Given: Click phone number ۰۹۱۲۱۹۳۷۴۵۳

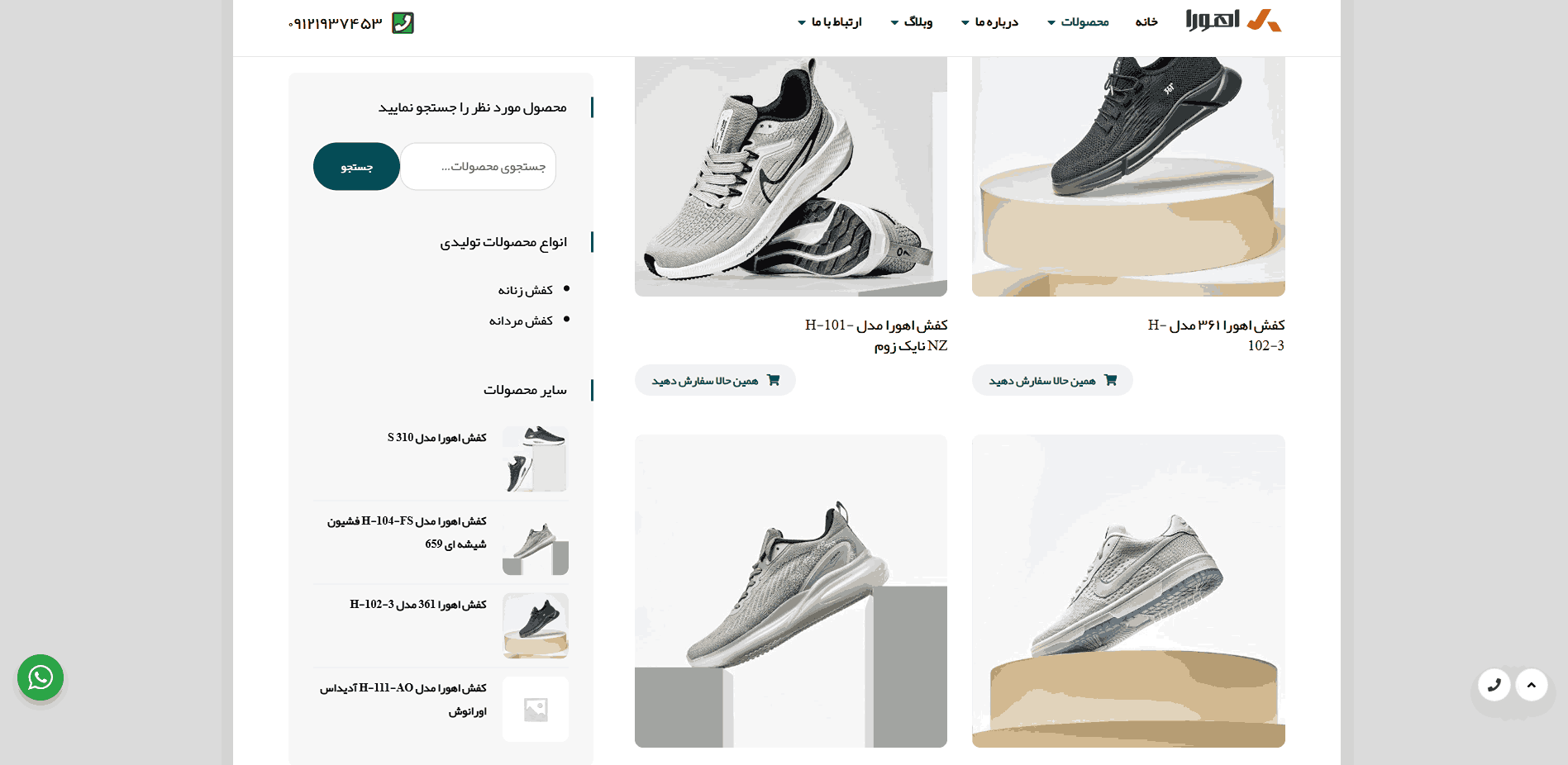Looking at the screenshot, I should pyautogui.click(x=335, y=24).
